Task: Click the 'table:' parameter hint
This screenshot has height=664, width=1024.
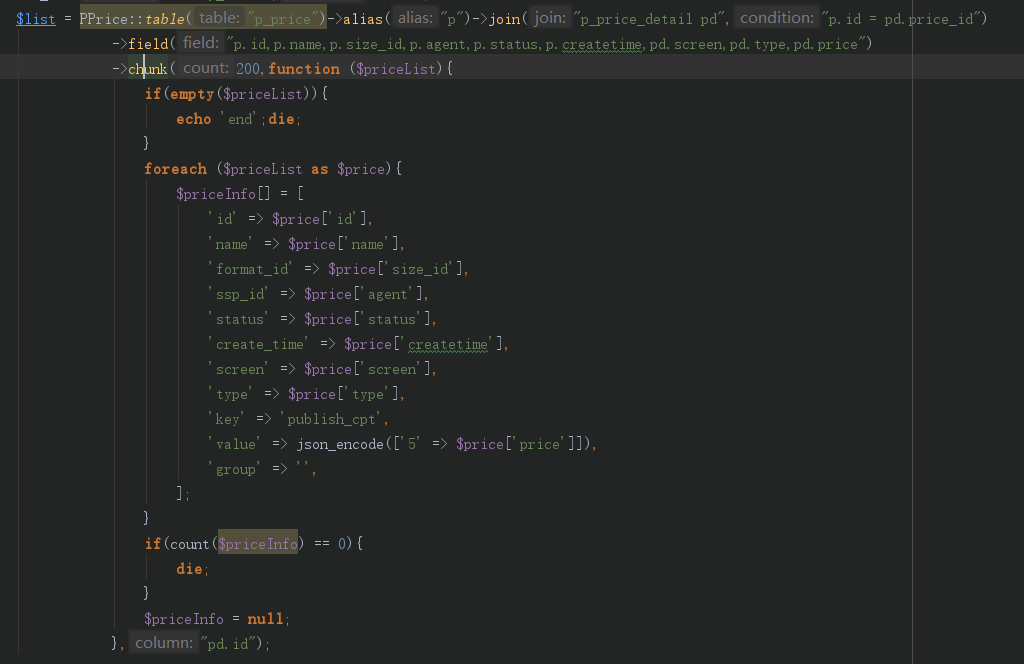Action: [218, 18]
